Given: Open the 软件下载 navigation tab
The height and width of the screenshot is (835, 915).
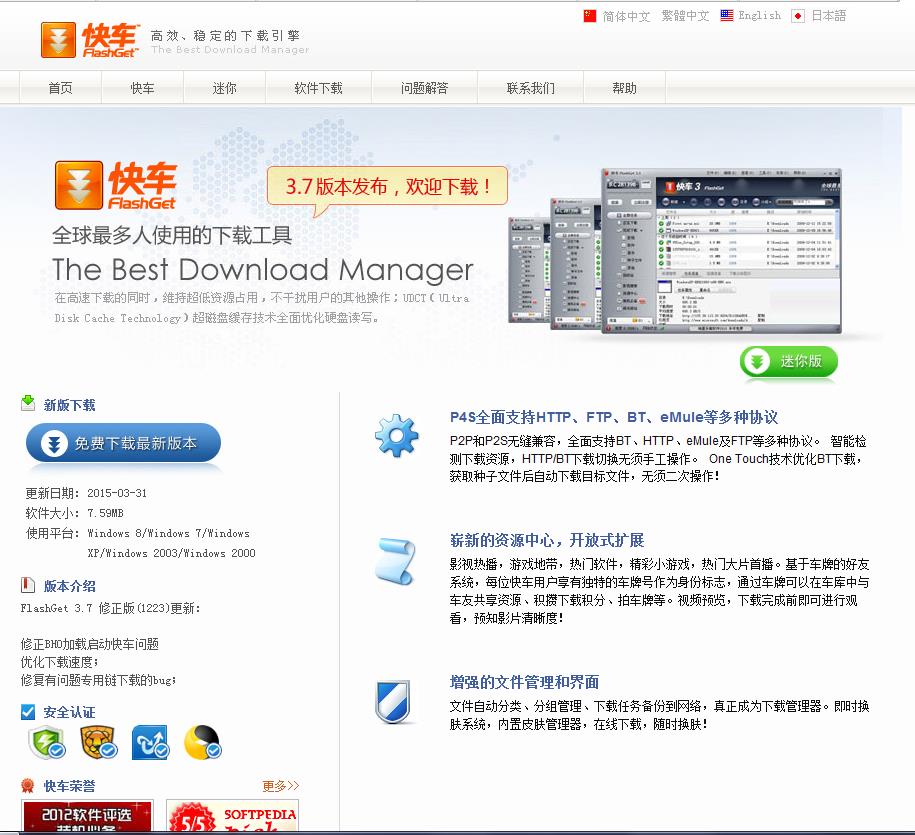Looking at the screenshot, I should 319,88.
